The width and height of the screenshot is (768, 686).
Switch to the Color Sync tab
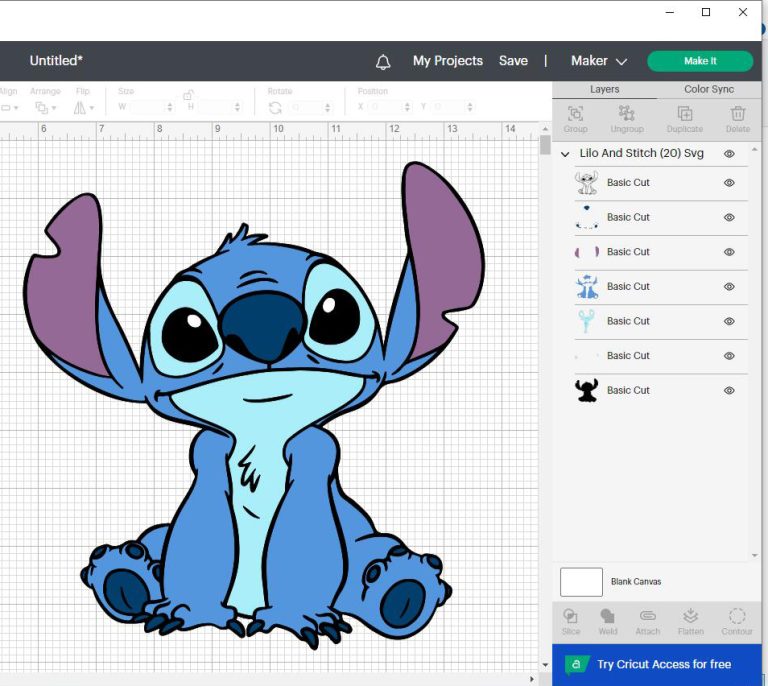click(709, 89)
